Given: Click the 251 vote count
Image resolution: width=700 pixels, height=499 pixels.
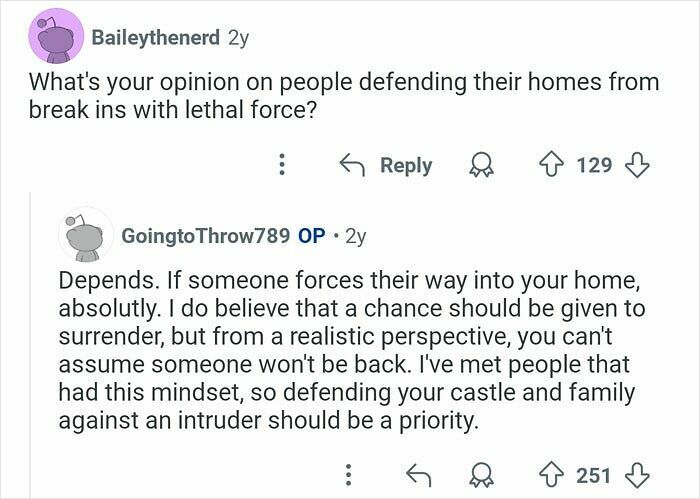Looking at the screenshot, I should coord(593,475).
